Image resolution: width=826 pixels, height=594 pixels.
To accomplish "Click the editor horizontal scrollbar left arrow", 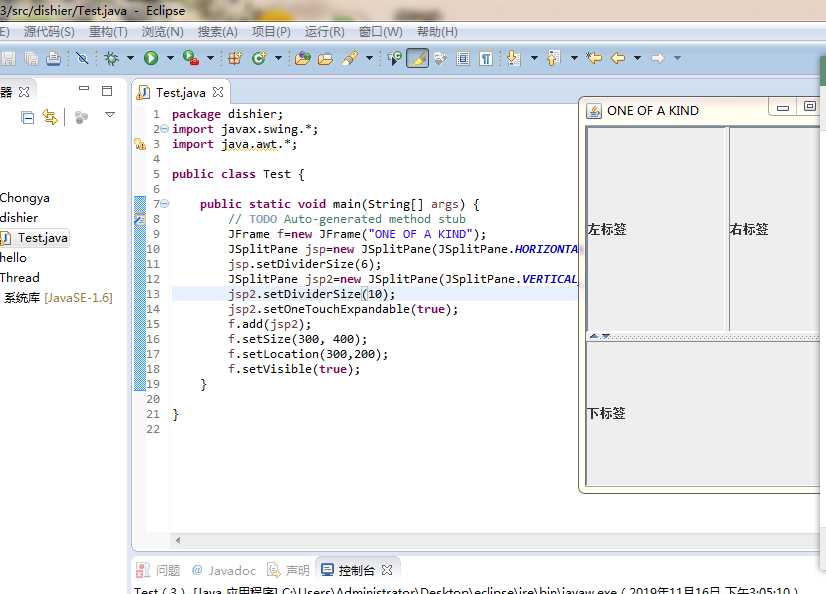I will click(x=178, y=540).
